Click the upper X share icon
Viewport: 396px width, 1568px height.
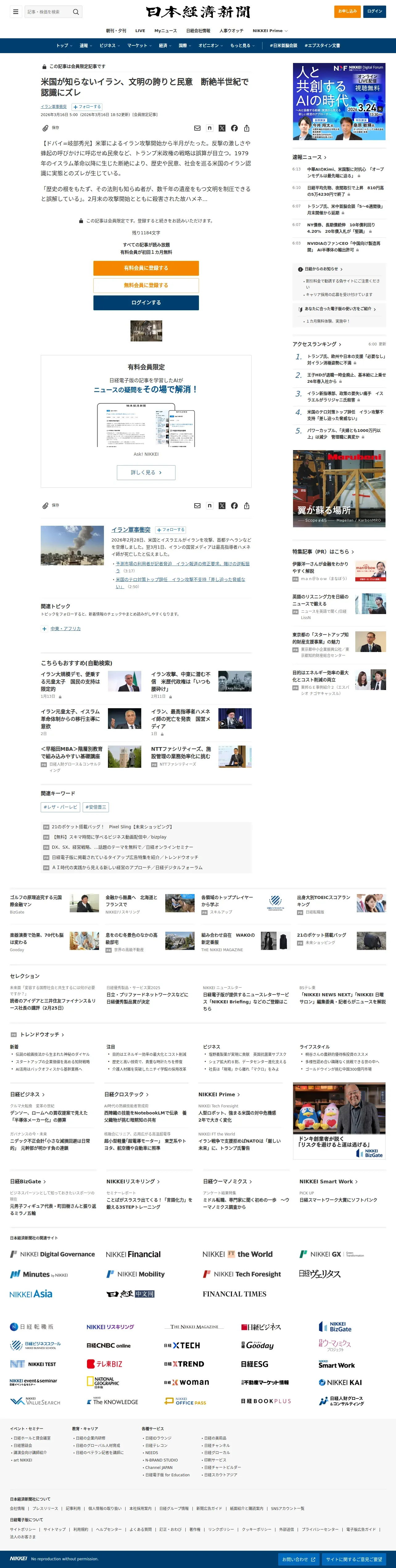pyautogui.click(x=221, y=128)
